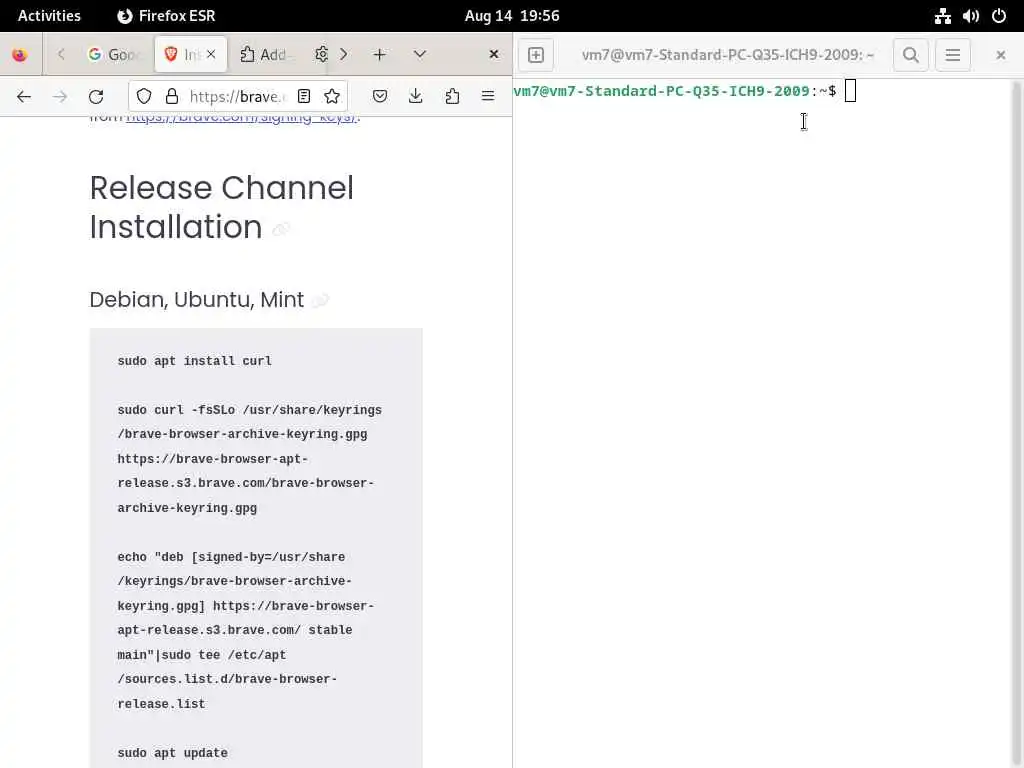Go back one page in Firefox

click(x=24, y=97)
